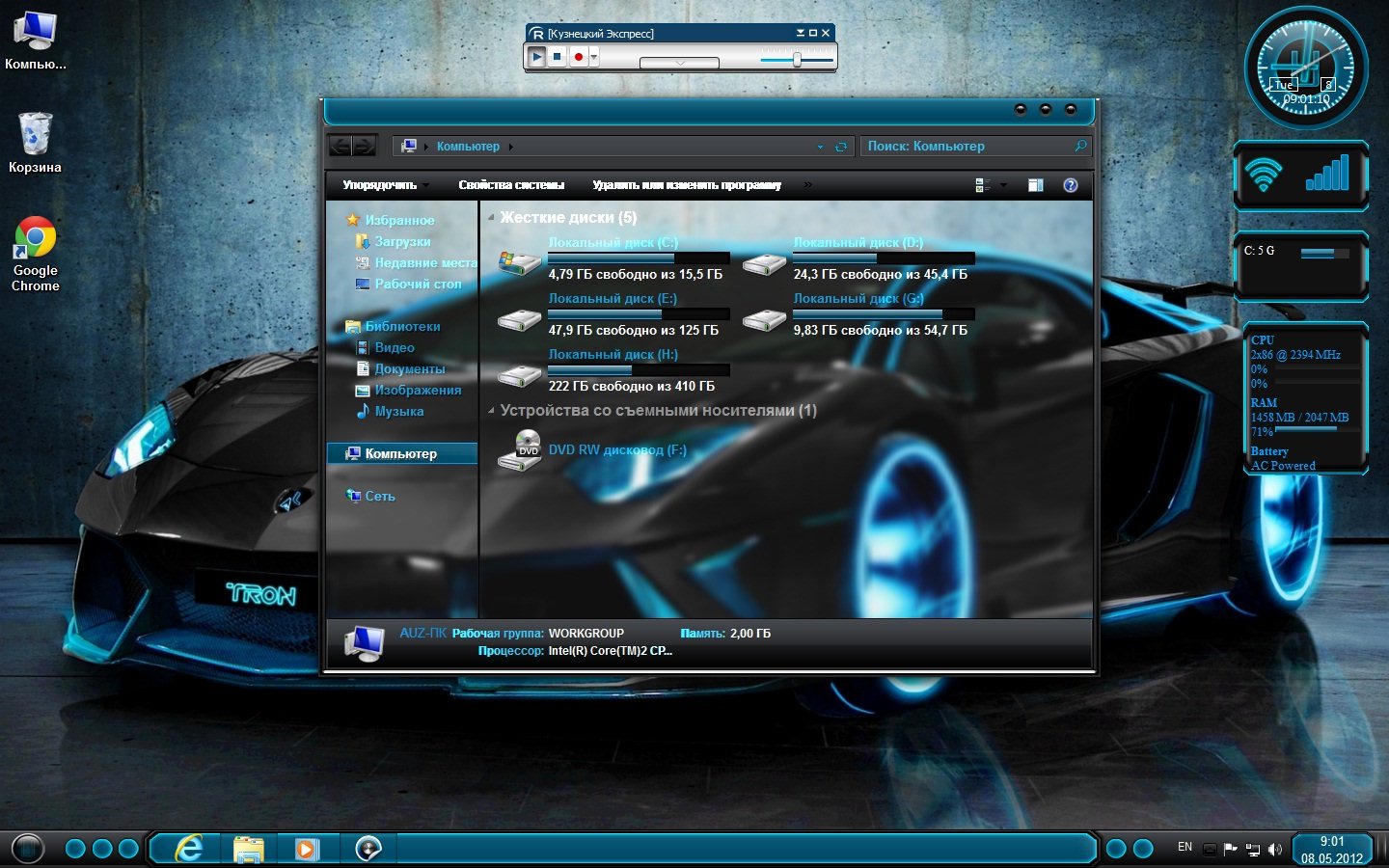Click Удалить или изменить программу
1389x868 pixels.
[x=687, y=185]
